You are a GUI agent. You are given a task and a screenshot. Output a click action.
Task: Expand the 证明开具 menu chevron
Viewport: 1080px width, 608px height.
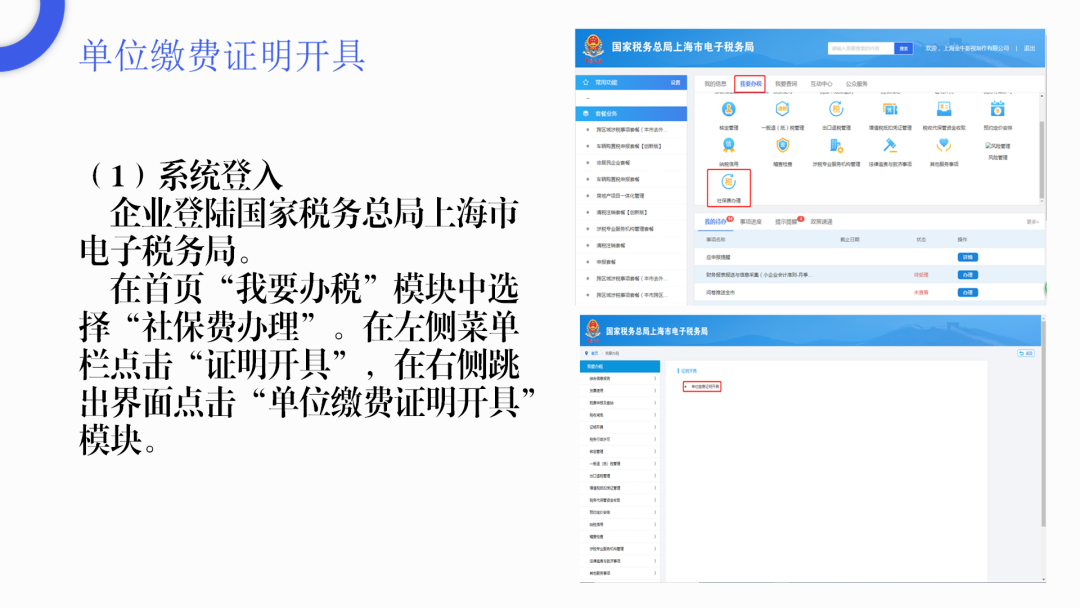tap(654, 427)
